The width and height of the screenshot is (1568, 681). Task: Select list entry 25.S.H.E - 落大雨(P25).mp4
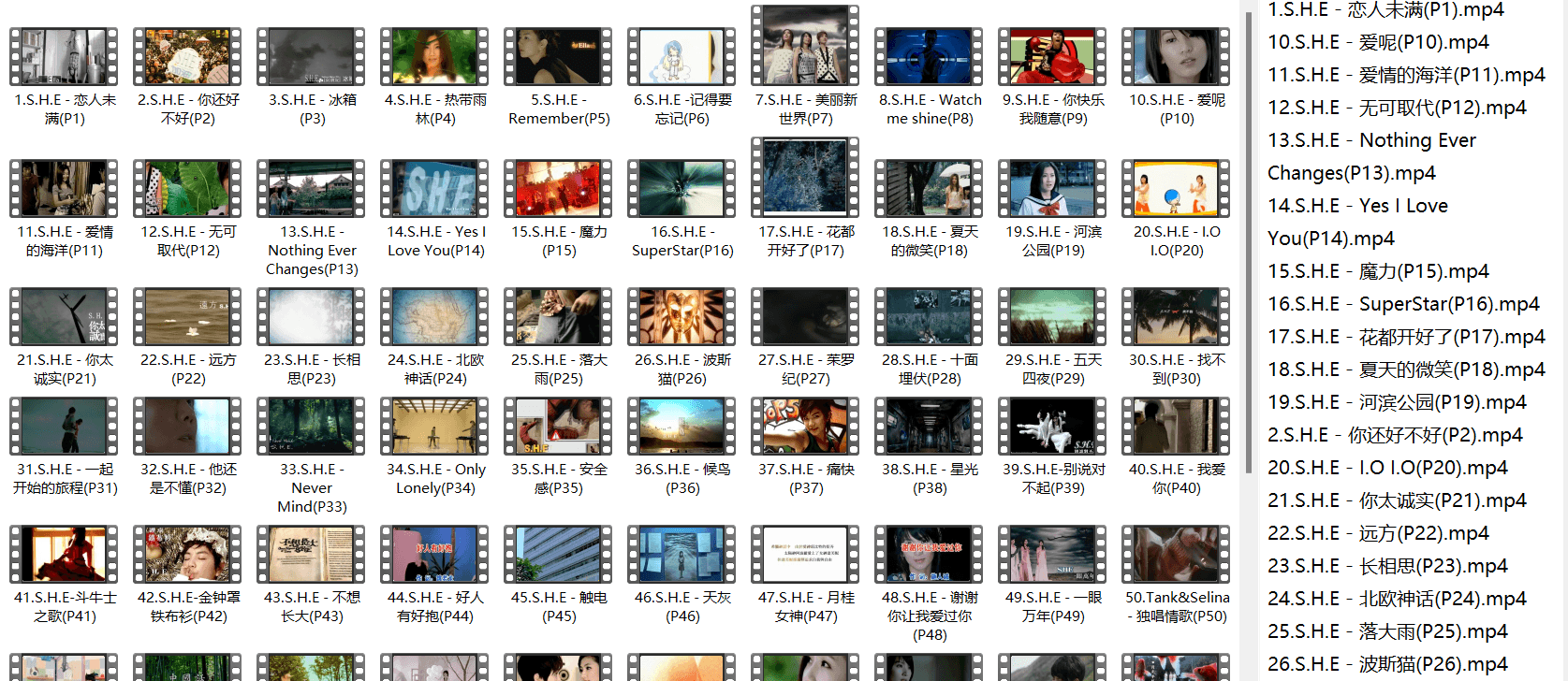[x=1387, y=631]
